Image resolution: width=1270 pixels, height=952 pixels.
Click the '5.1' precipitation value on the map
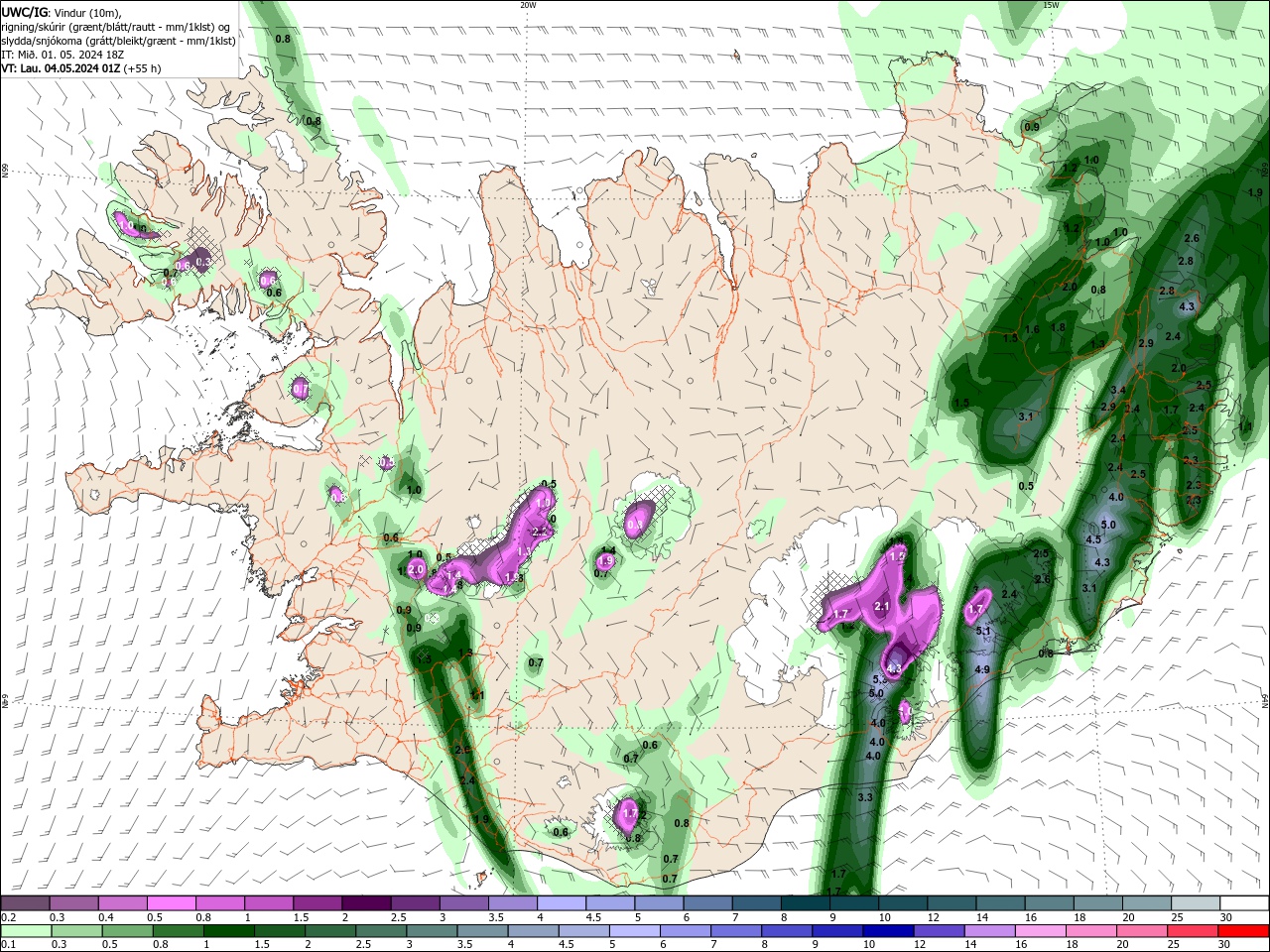[984, 631]
